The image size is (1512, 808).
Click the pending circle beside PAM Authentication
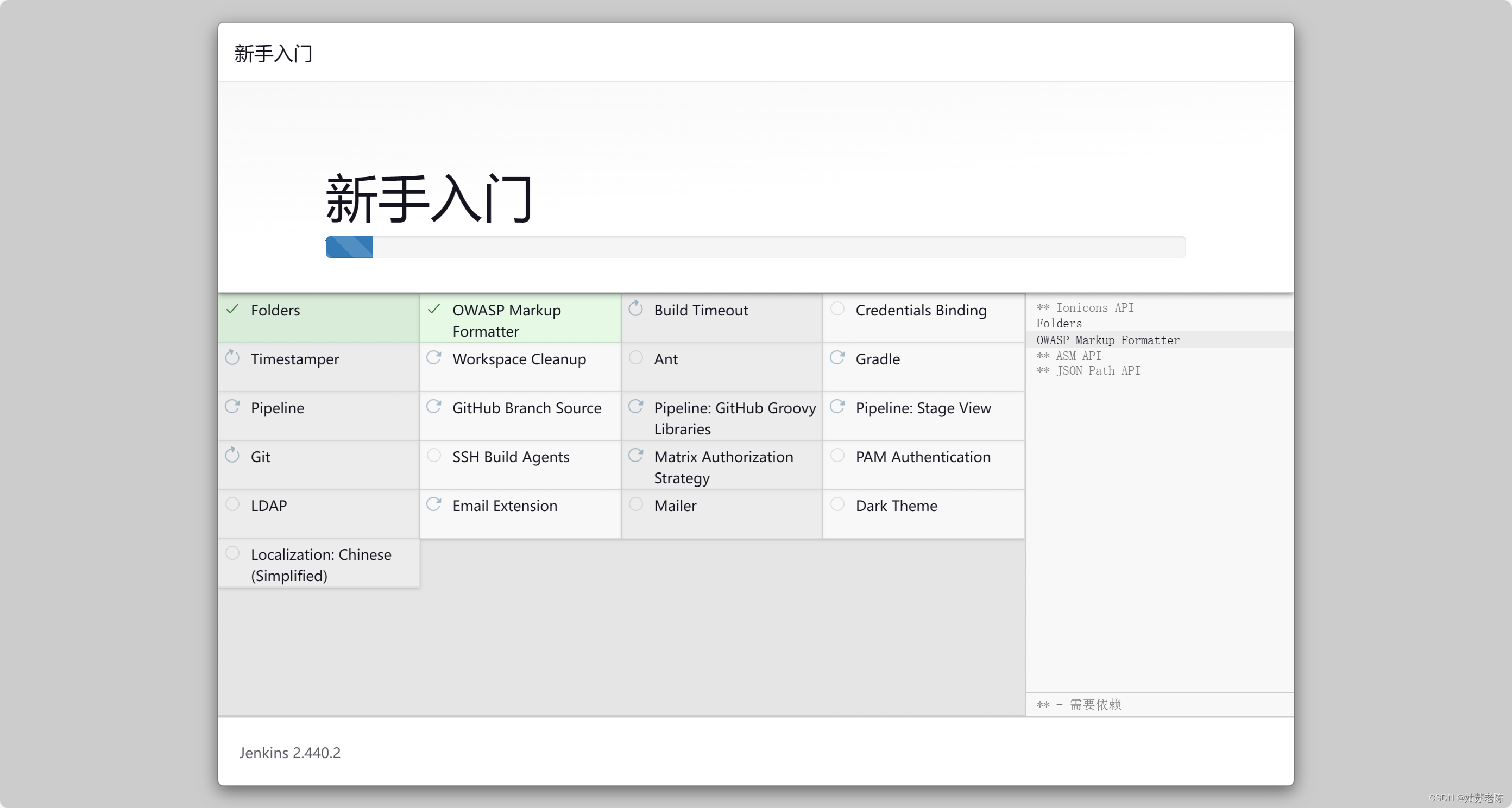click(837, 456)
